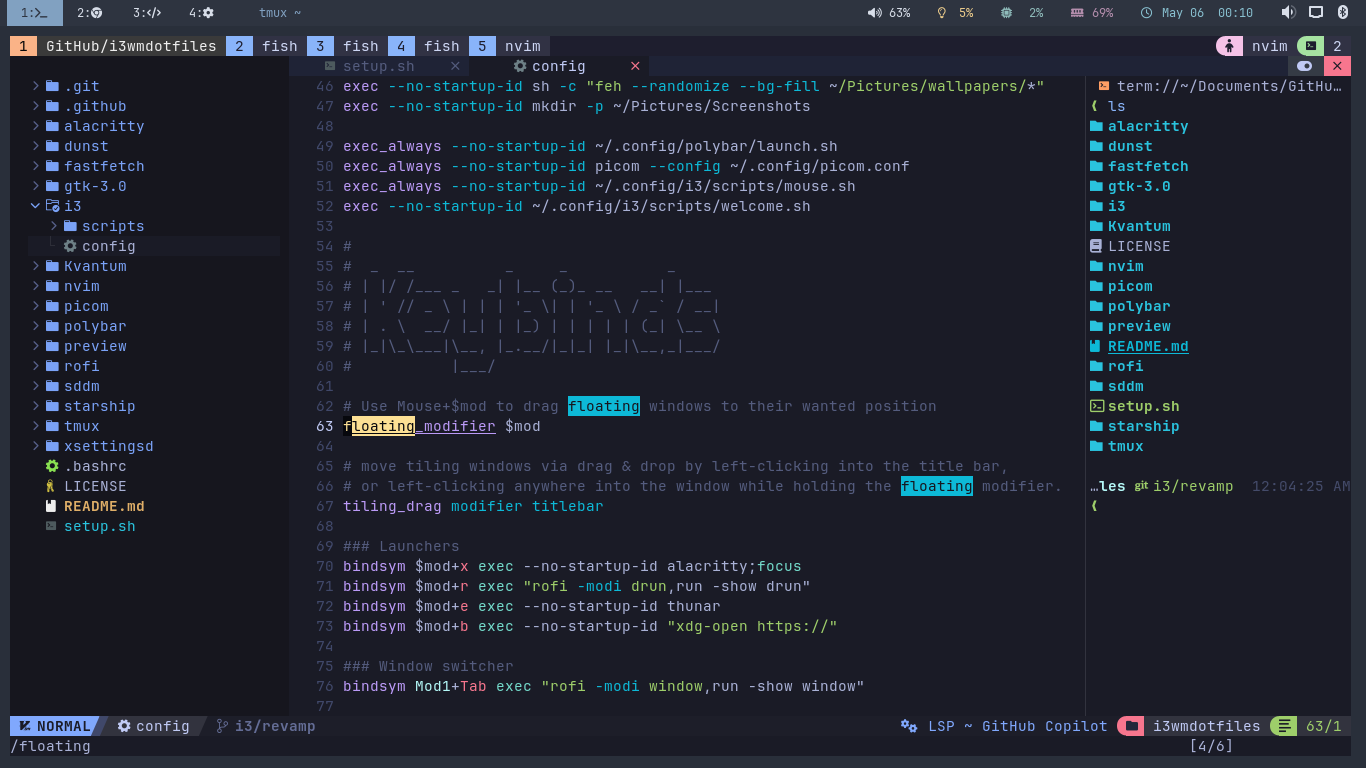Click the LSP gears icon in the statusline

(x=909, y=726)
